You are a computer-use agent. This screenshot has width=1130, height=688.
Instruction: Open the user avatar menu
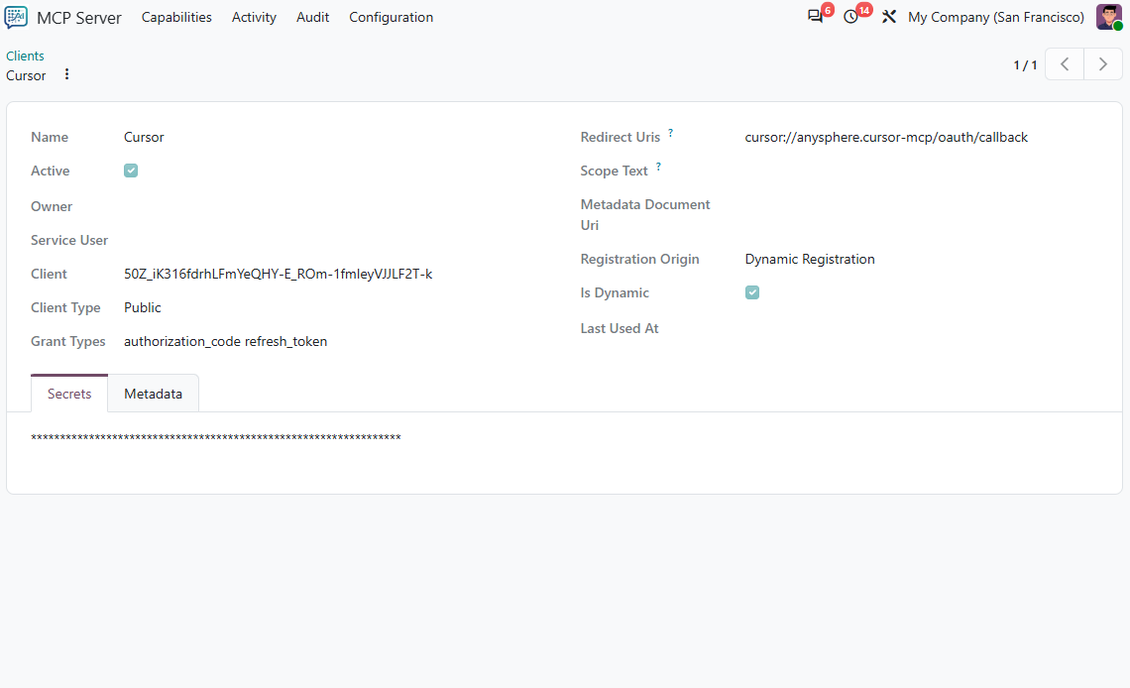[x=1108, y=17]
